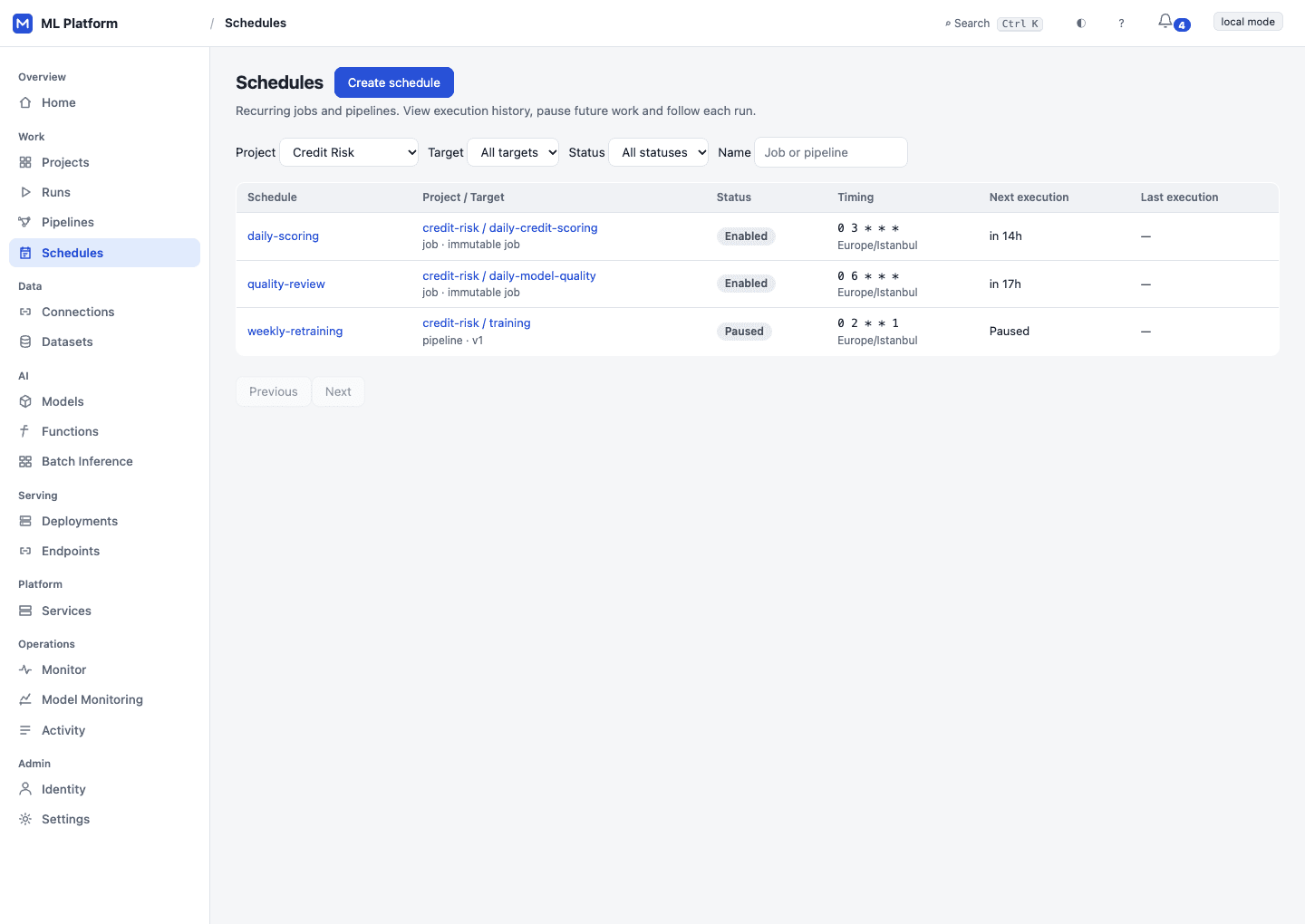Focus the Name filter input field
1305x924 pixels.
pyautogui.click(x=831, y=152)
